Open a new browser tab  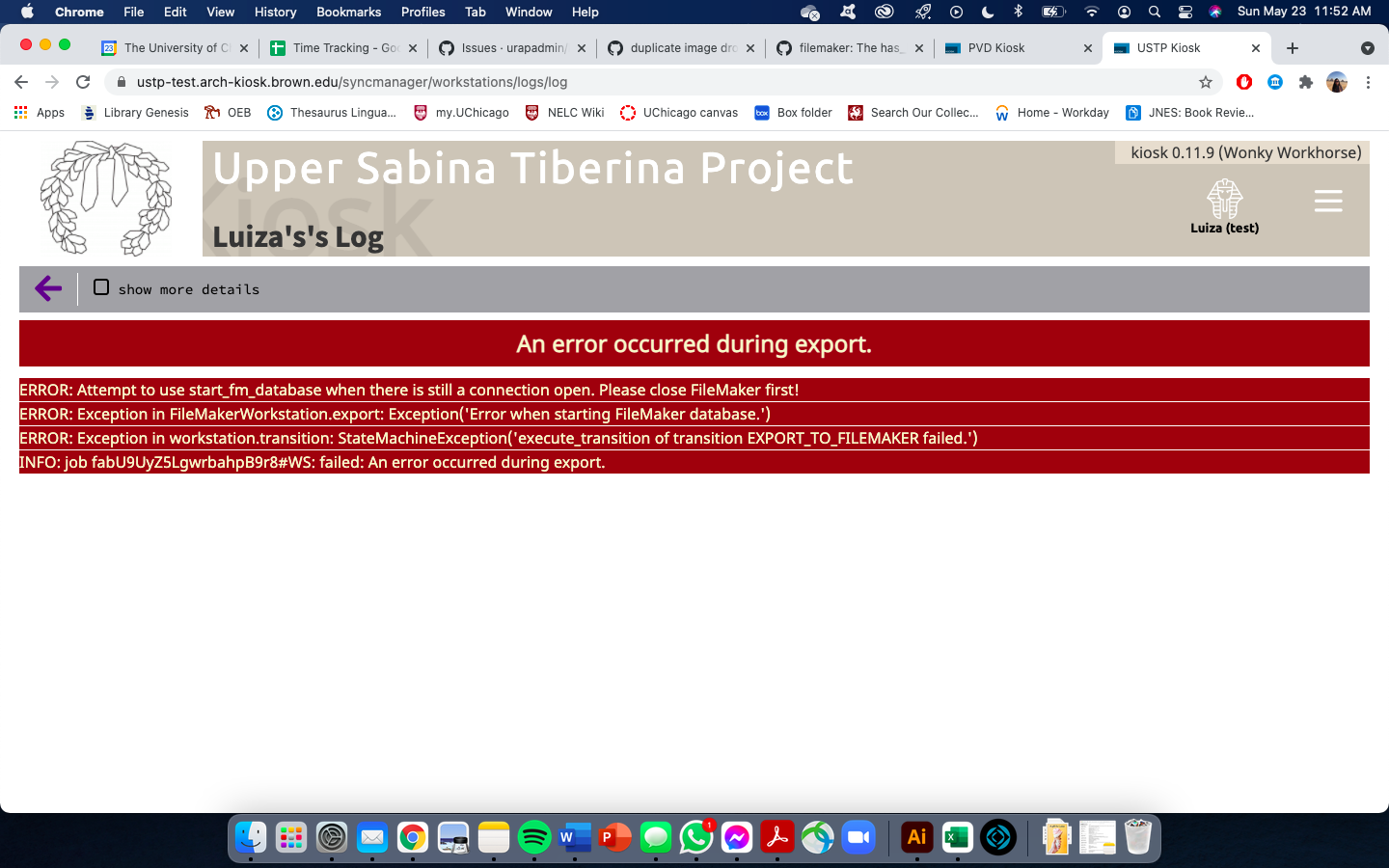(1293, 48)
